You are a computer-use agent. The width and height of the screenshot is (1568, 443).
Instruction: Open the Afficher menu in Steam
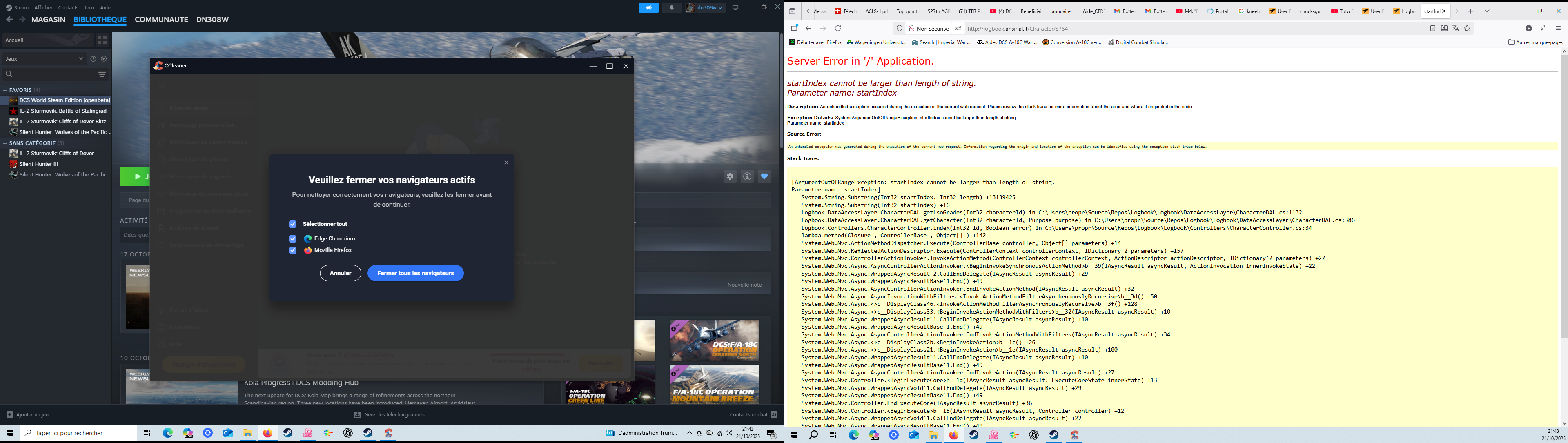(43, 8)
